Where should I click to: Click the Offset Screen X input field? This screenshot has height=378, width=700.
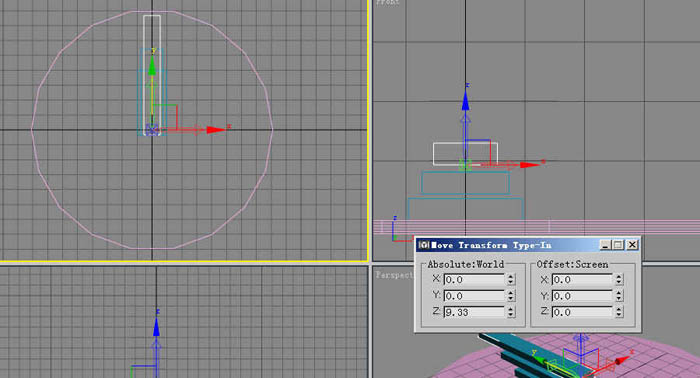582,280
